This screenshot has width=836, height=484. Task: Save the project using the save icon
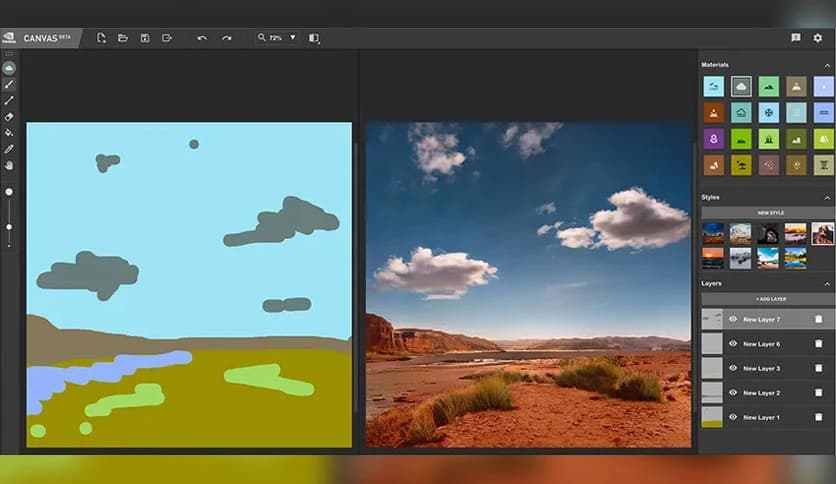tap(144, 38)
